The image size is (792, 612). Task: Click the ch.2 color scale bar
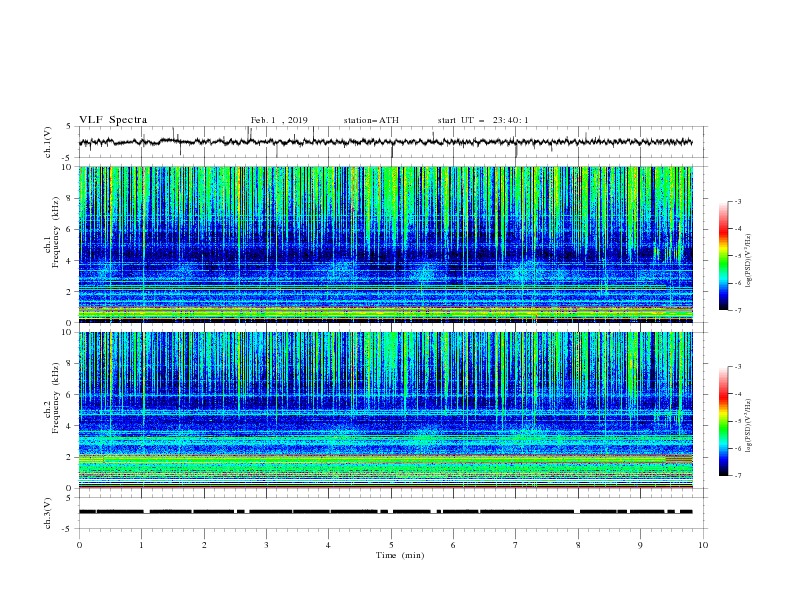(724, 421)
